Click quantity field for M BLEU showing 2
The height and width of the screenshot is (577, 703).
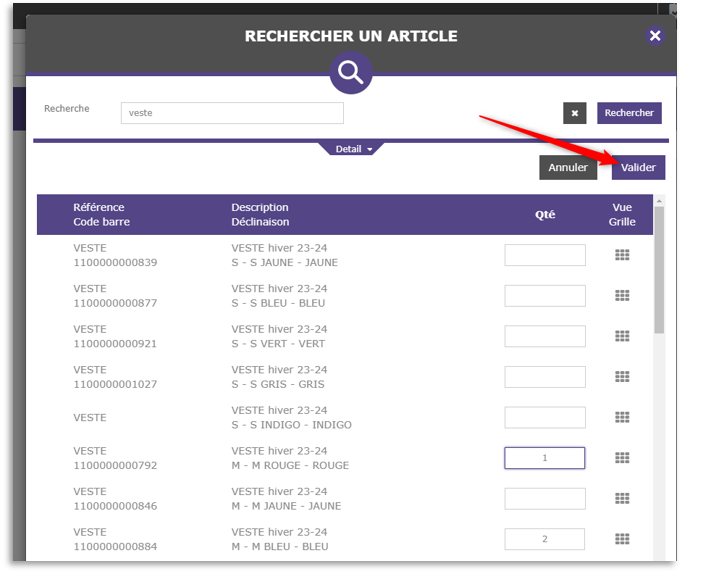point(545,539)
